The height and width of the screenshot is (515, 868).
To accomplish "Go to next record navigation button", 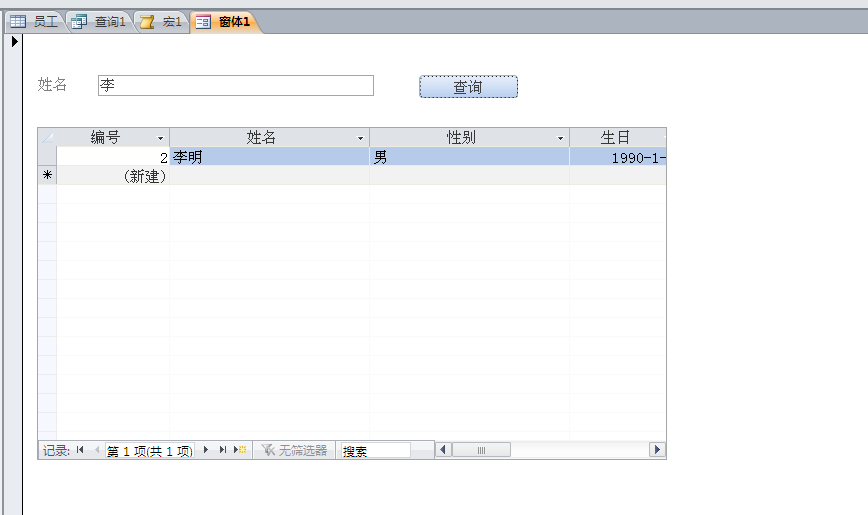I will tap(206, 450).
